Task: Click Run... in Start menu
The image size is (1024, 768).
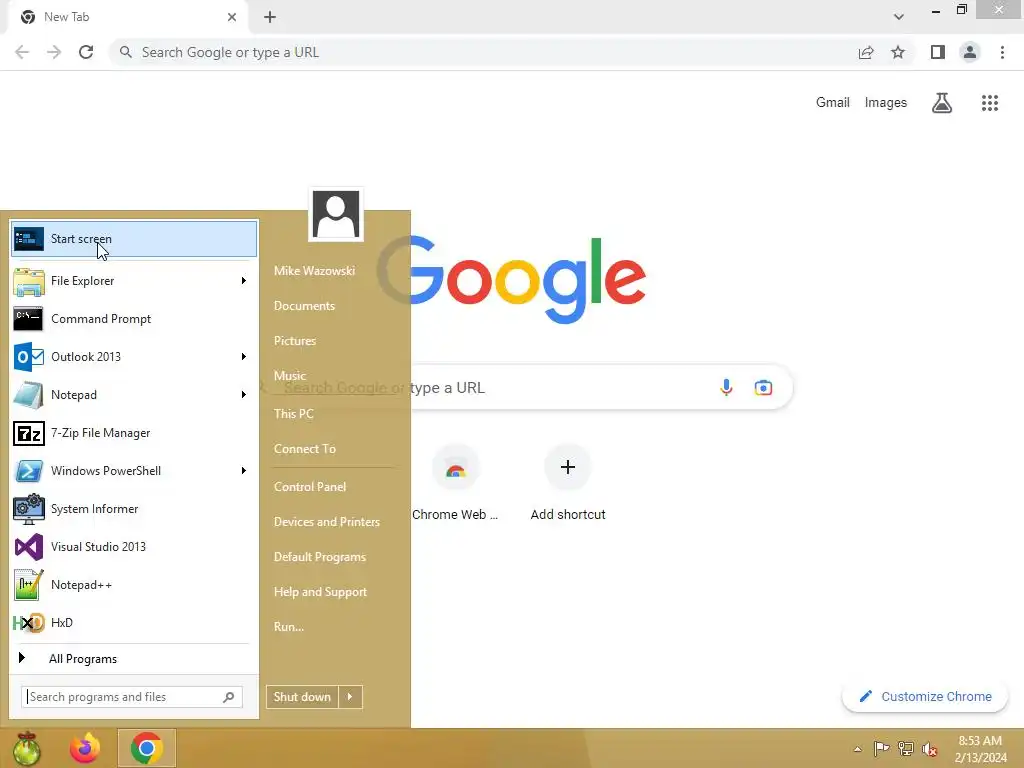Action: pyautogui.click(x=289, y=627)
